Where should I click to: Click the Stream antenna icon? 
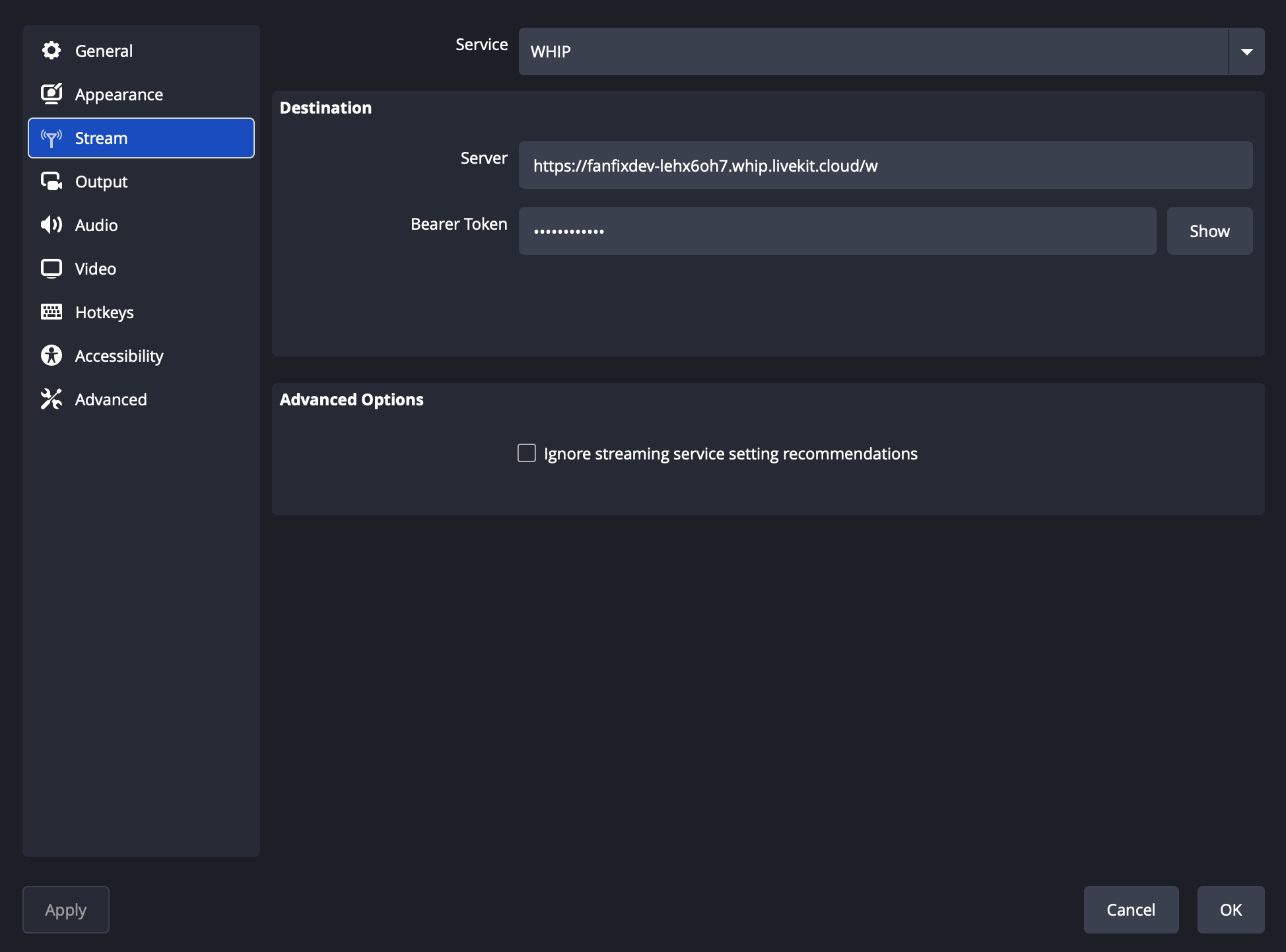[x=51, y=138]
